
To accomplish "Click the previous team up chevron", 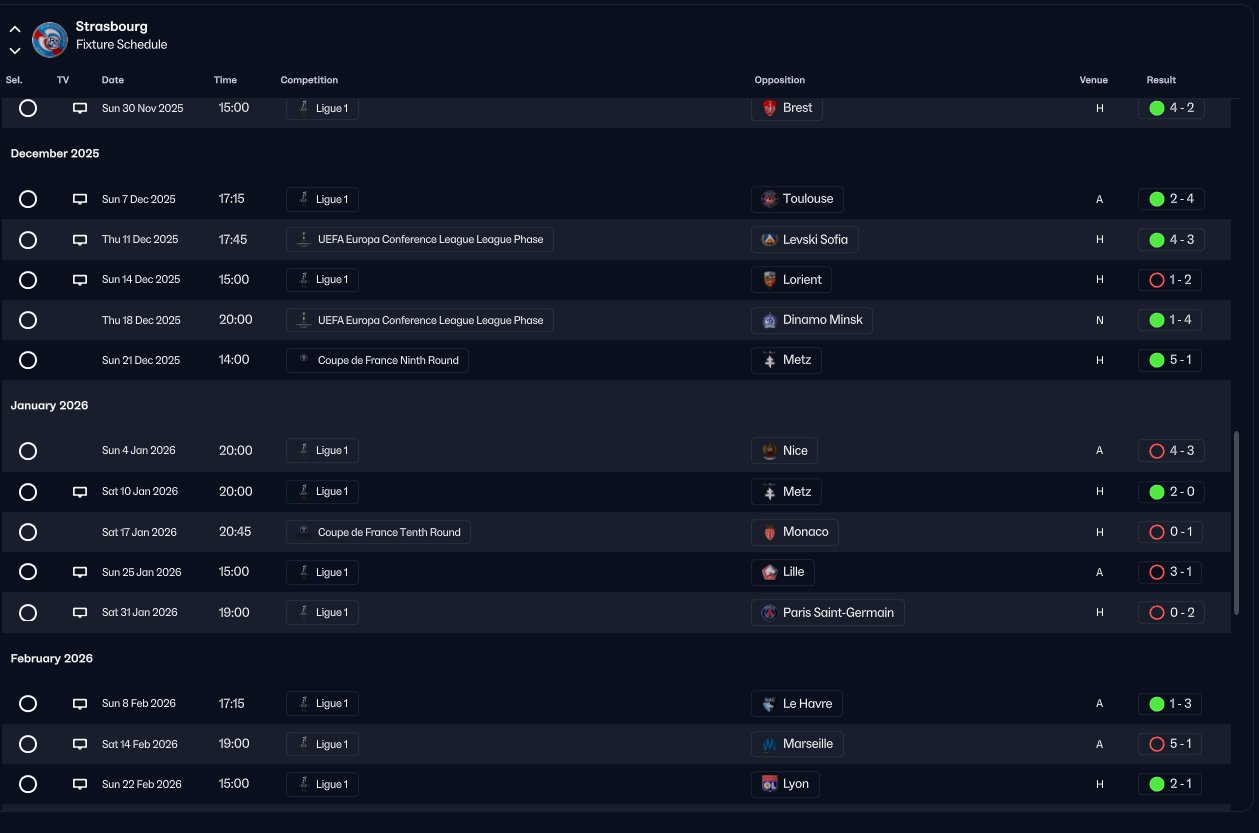I will [x=15, y=29].
